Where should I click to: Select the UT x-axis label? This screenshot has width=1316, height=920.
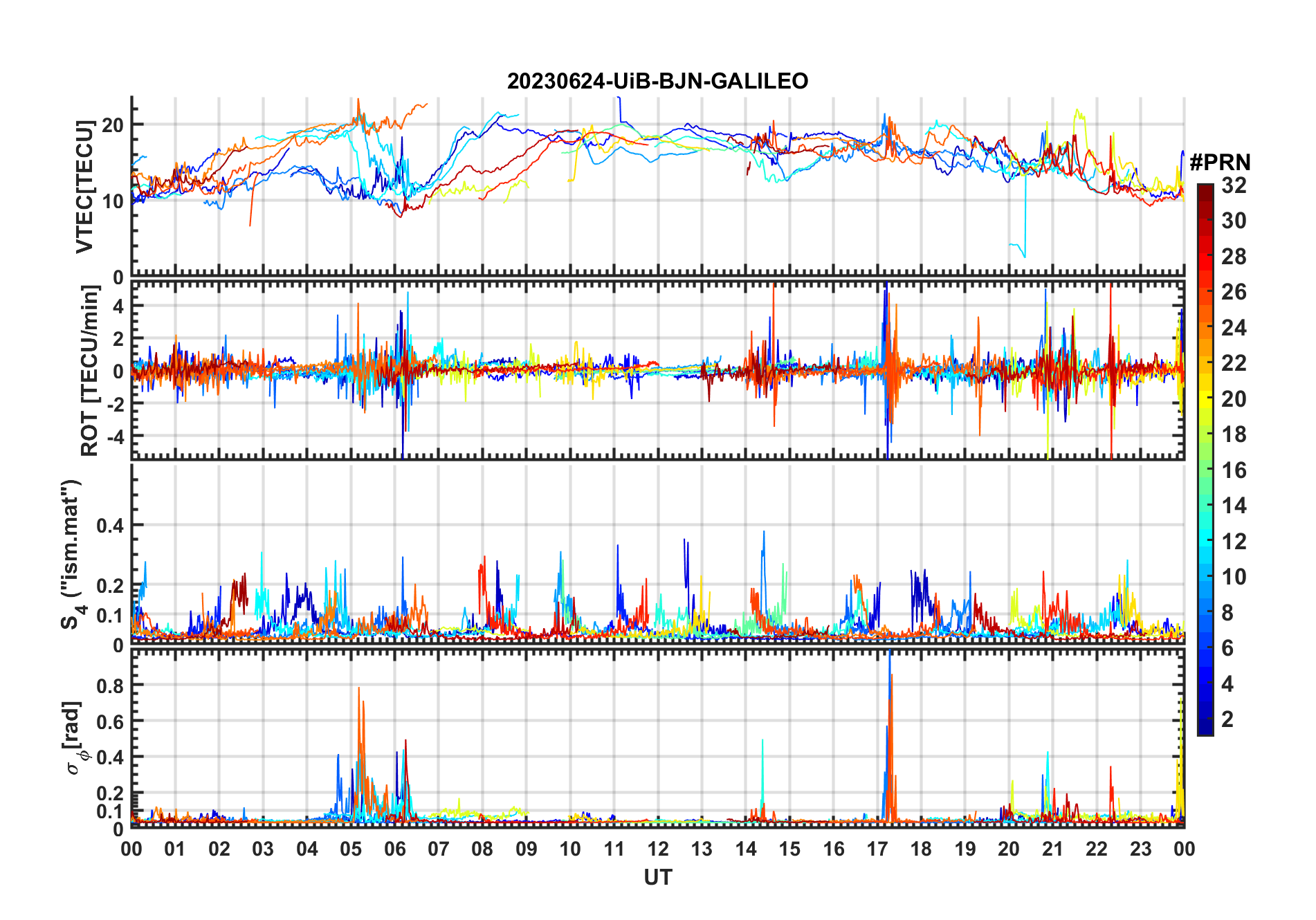click(657, 878)
